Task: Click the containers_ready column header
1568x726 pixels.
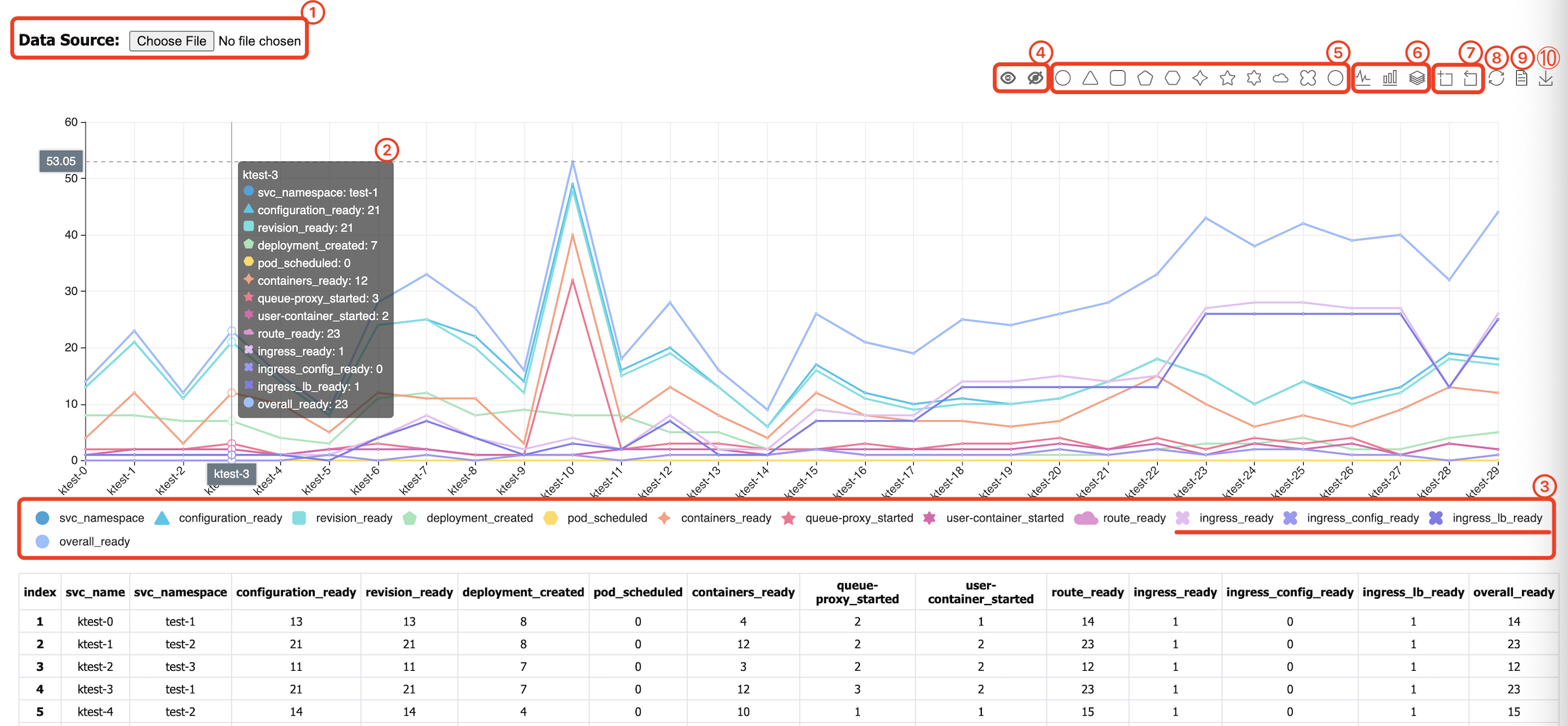Action: coord(742,592)
